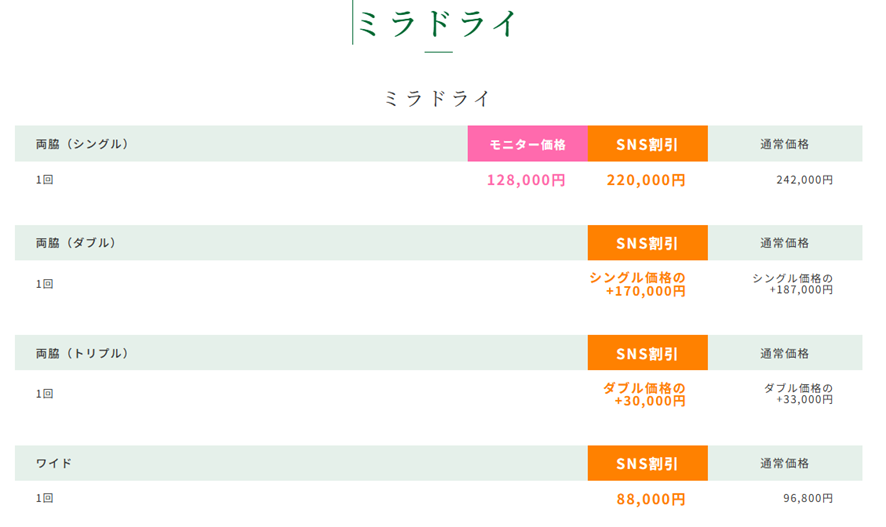Image resolution: width=886 pixels, height=527 pixels.
Task: Click the SNS割引 badge in 両脇（シングル） row
Action: click(647, 144)
